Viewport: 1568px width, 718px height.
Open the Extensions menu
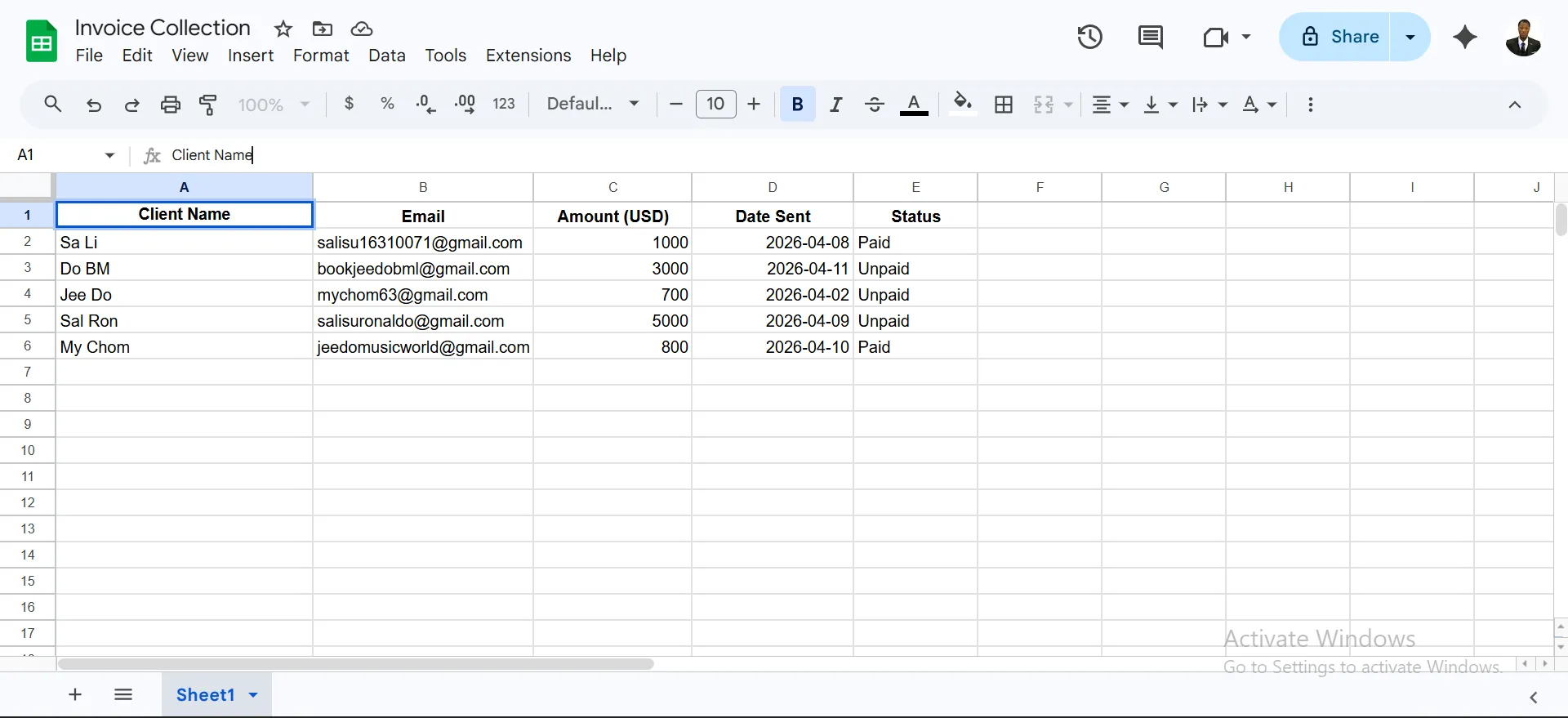(x=528, y=56)
